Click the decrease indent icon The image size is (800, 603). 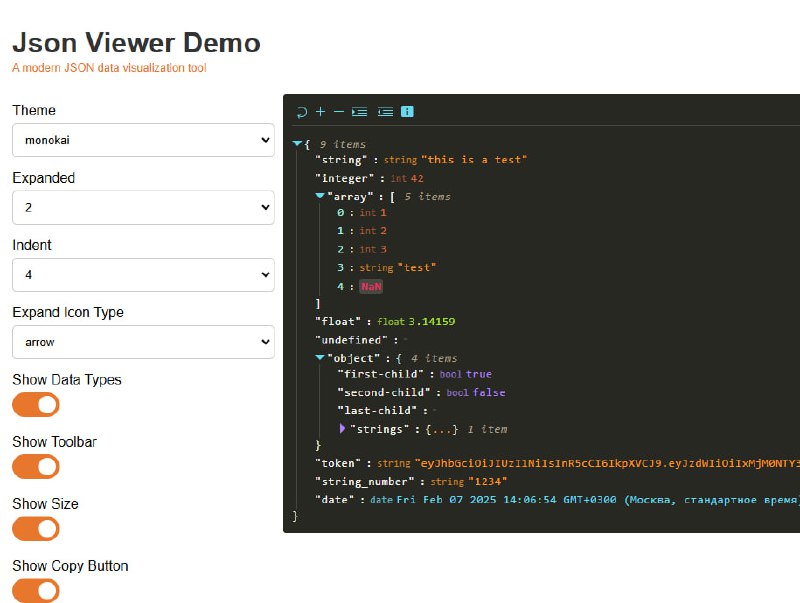tap(385, 111)
